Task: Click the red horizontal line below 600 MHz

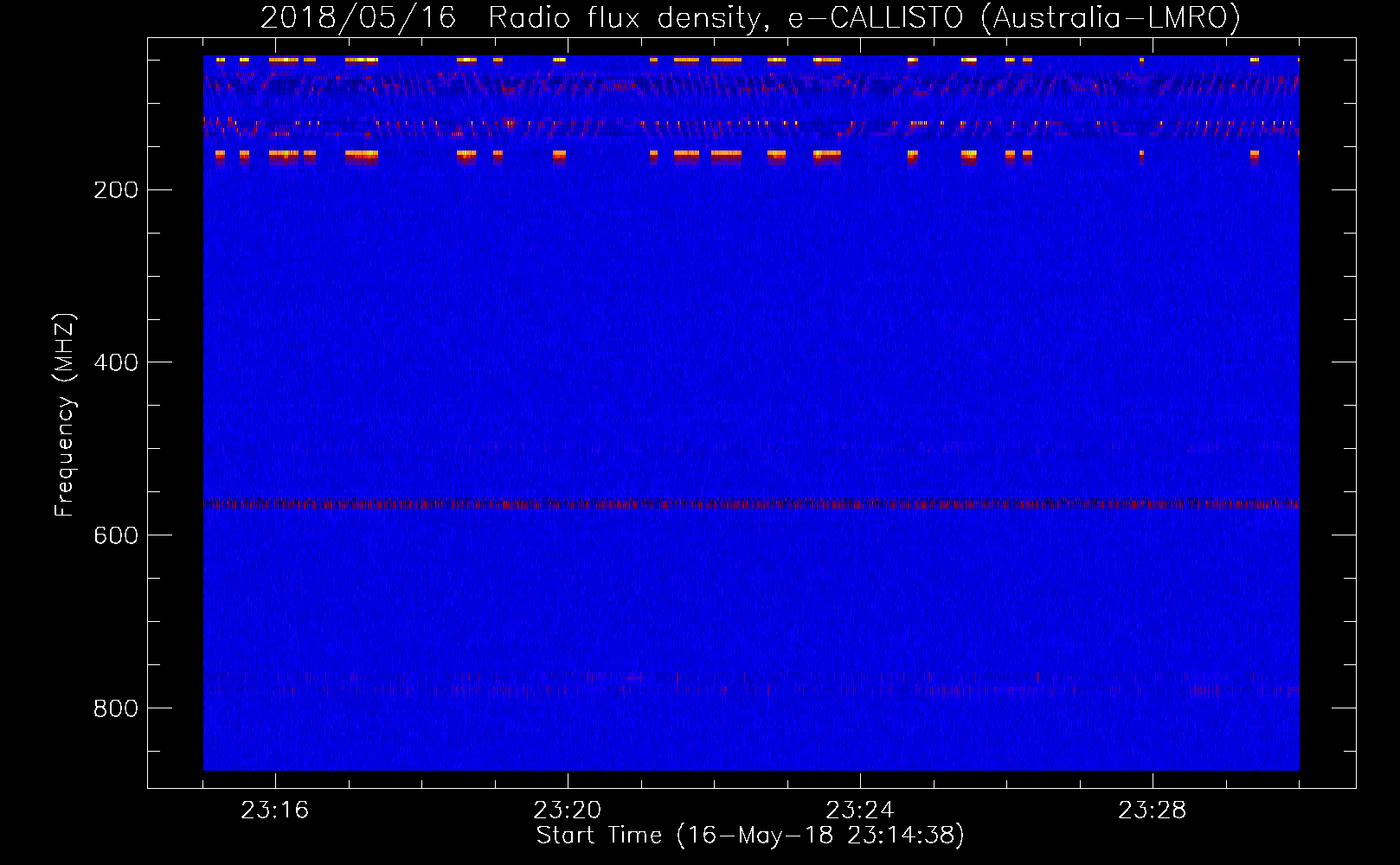Action: coord(751,503)
